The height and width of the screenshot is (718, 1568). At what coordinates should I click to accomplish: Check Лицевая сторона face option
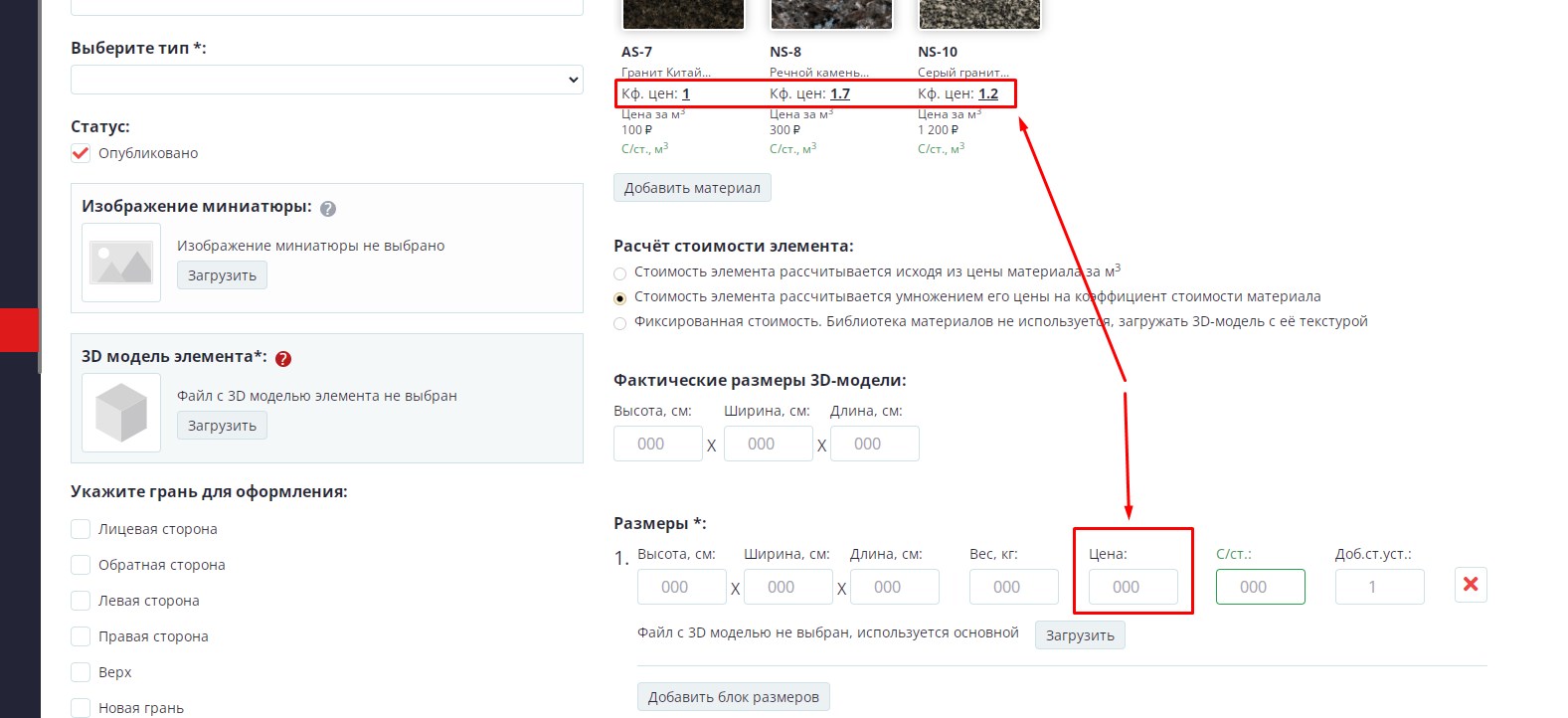(81, 529)
